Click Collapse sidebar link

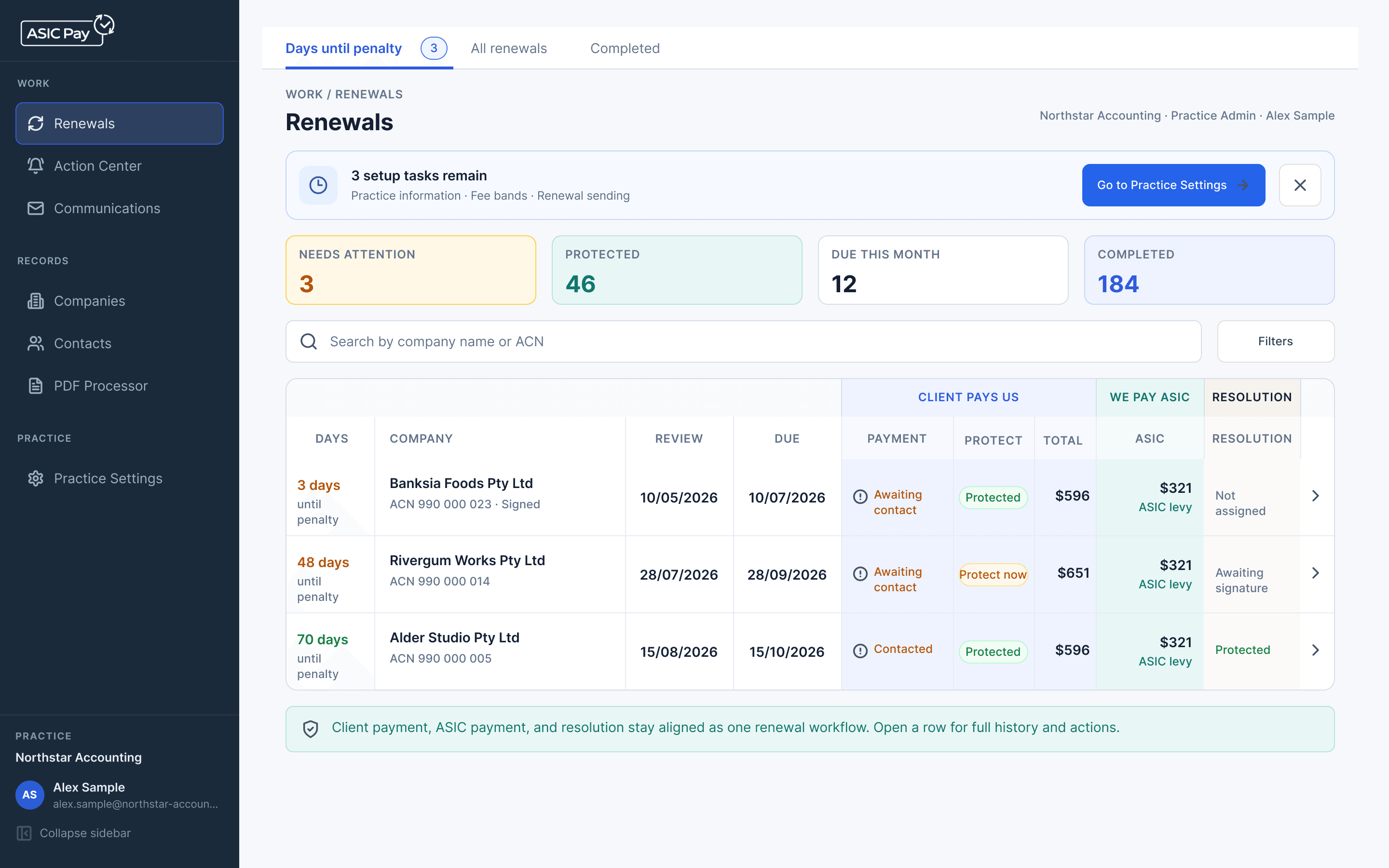click(73, 833)
